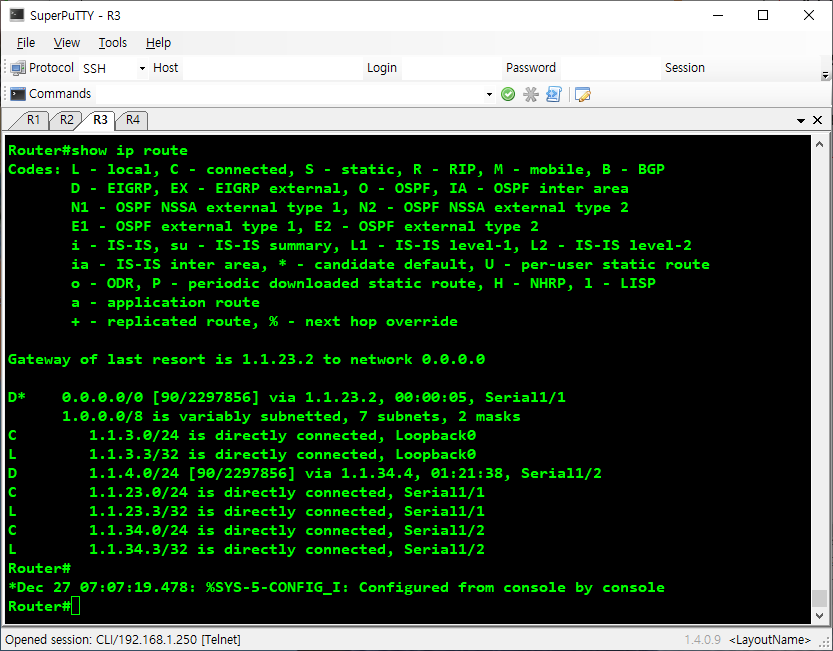Click the Commands input box
Viewport: 833px width, 651px height.
coord(289,95)
